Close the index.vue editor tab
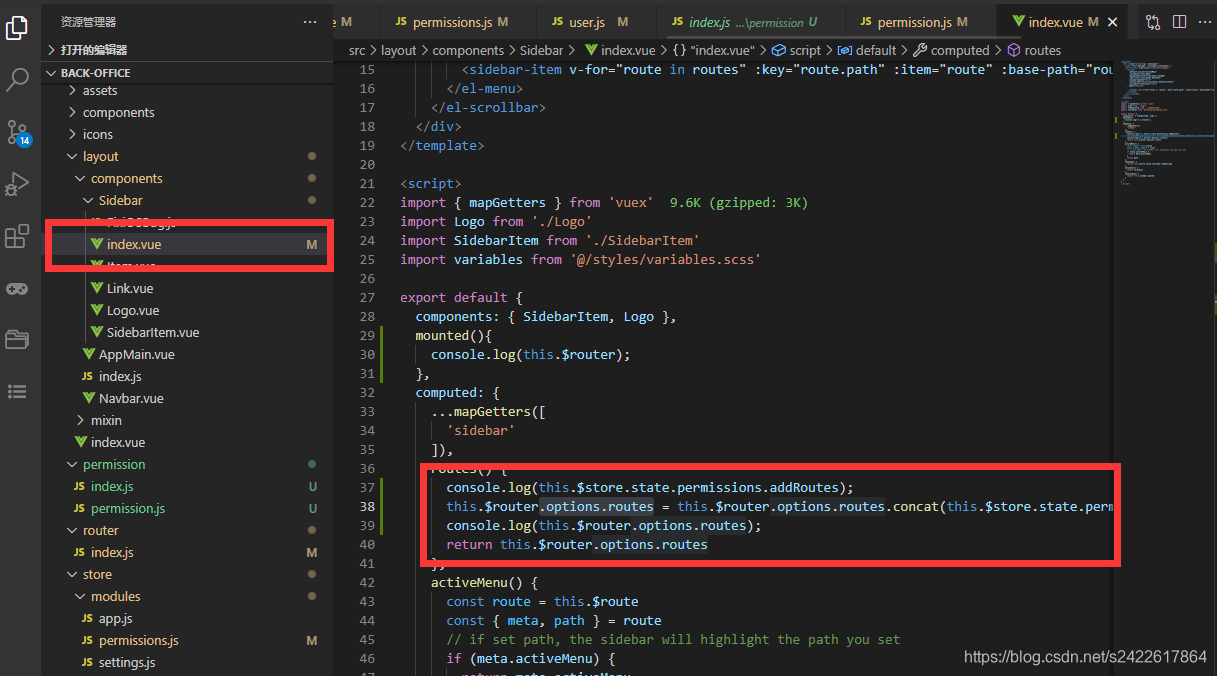The width and height of the screenshot is (1217, 676). point(1114,22)
